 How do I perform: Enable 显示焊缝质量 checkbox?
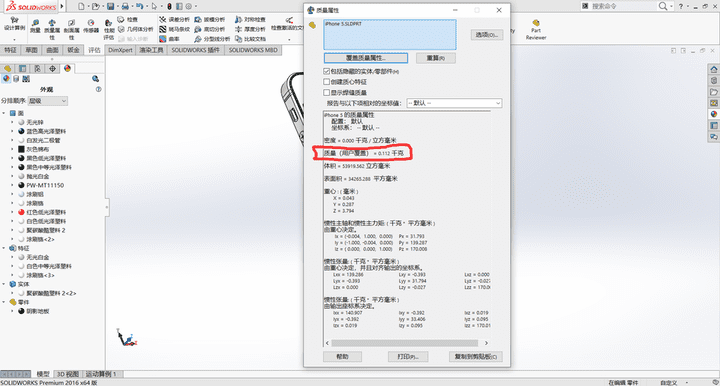click(326, 92)
